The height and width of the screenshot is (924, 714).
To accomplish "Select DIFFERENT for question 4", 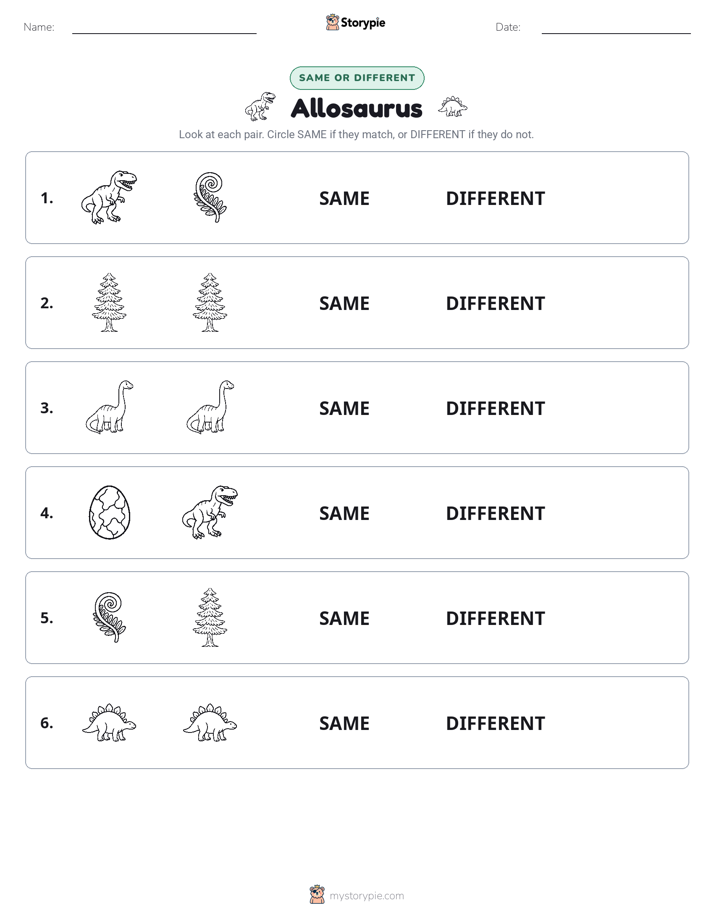I will [495, 513].
